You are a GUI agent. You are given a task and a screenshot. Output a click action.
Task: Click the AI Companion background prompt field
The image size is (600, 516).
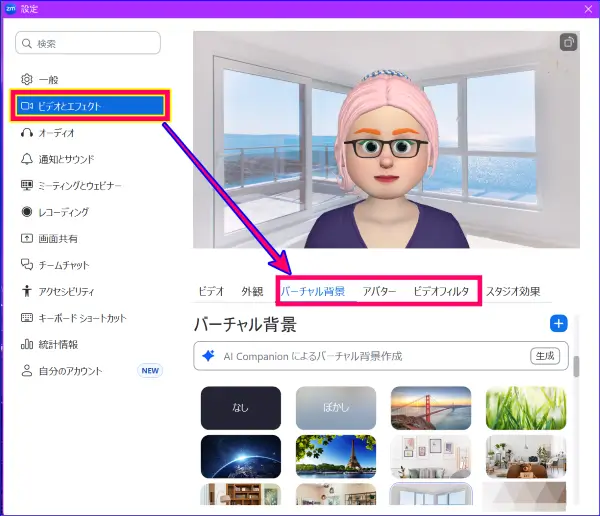click(x=381, y=356)
